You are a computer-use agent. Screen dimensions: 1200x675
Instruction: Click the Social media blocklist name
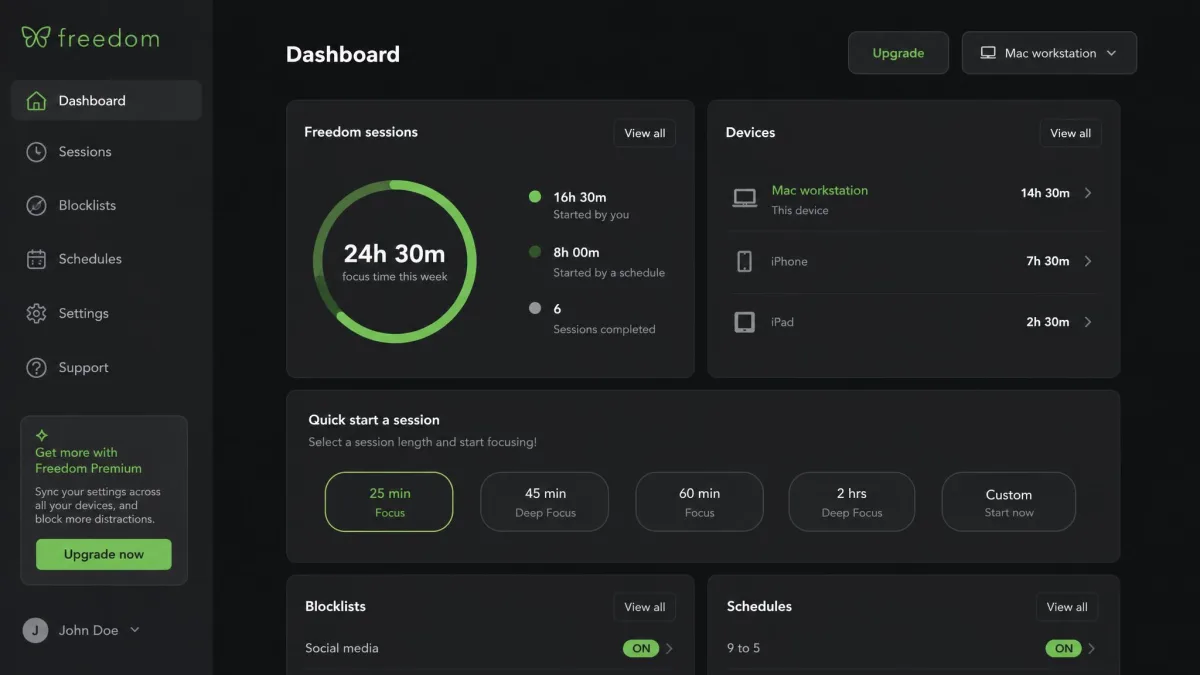(x=342, y=648)
